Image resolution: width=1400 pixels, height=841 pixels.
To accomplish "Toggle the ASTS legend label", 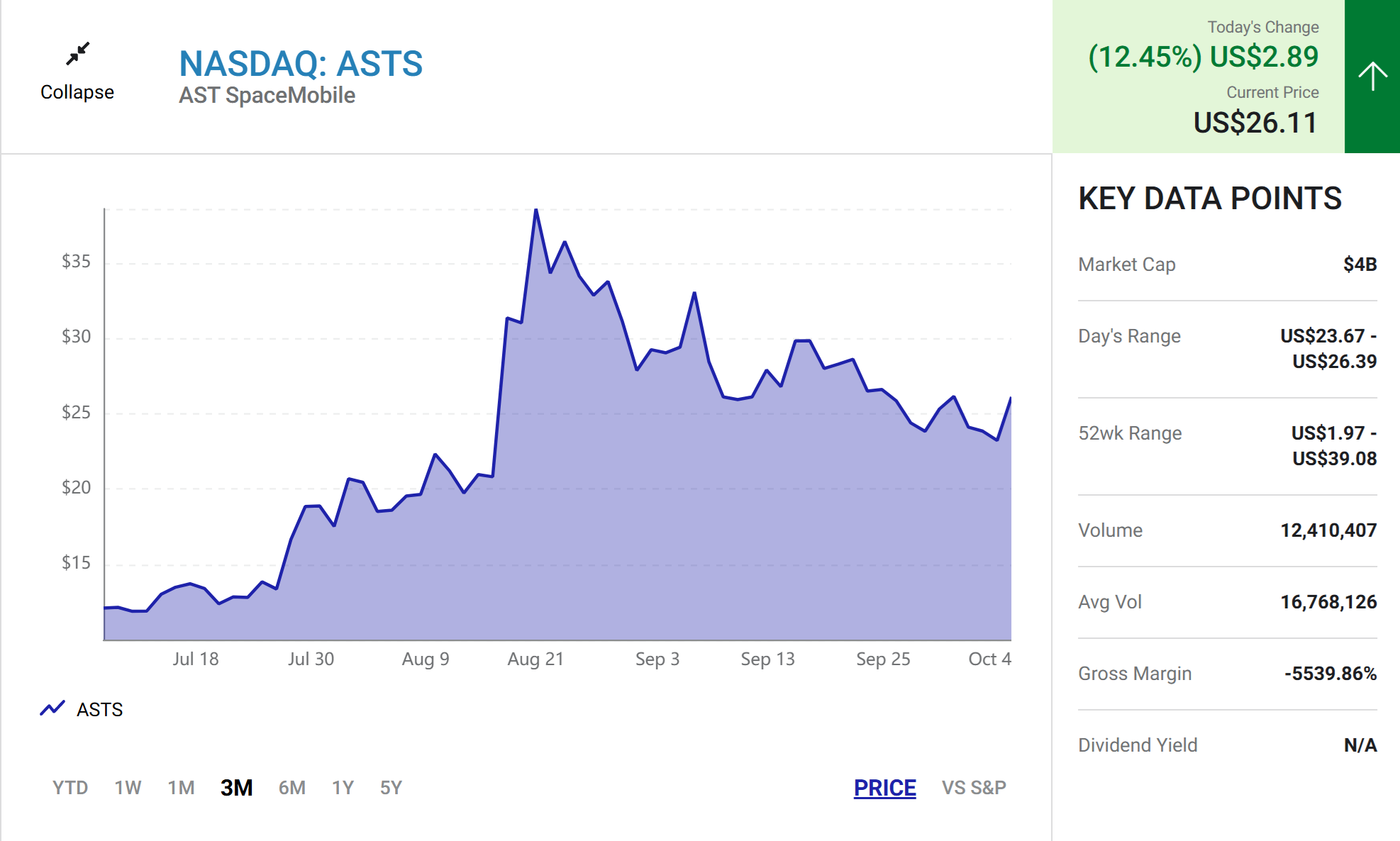I will (x=99, y=709).
